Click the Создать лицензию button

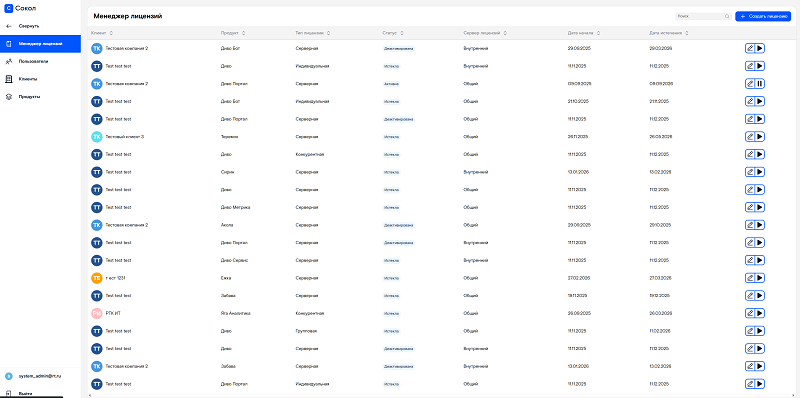coord(763,16)
